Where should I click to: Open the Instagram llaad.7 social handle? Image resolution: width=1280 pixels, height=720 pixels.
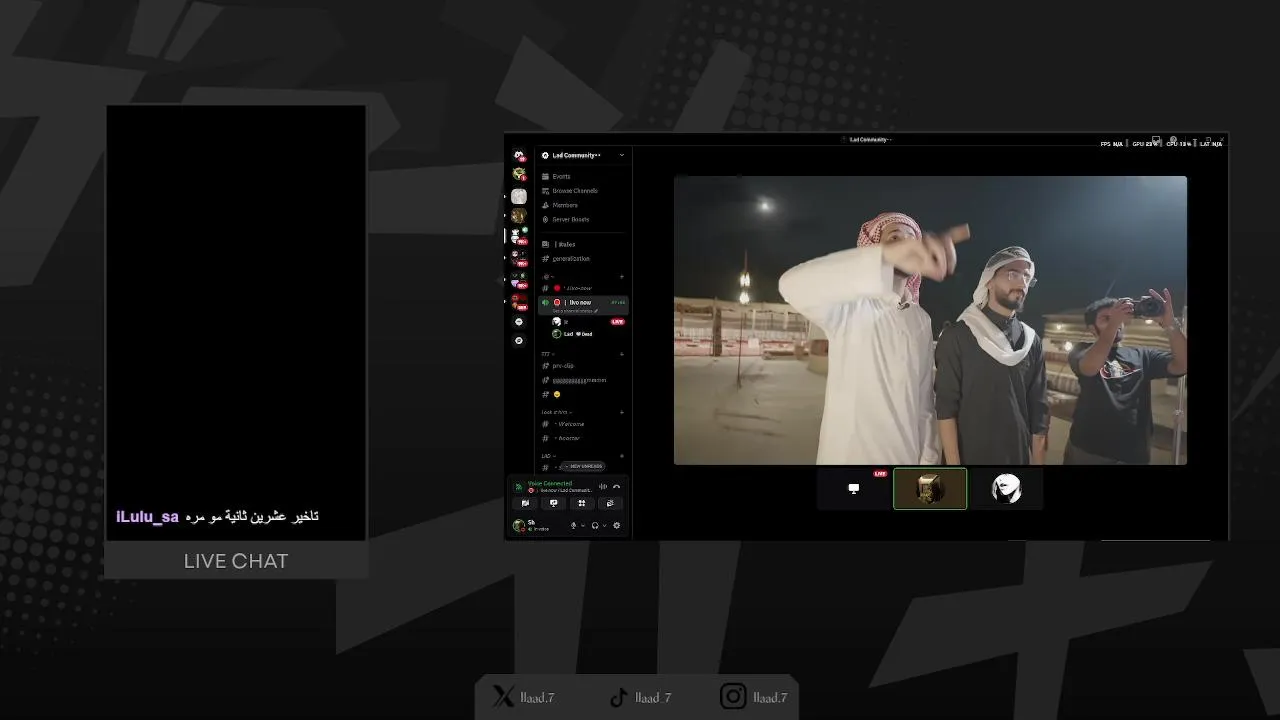point(753,697)
